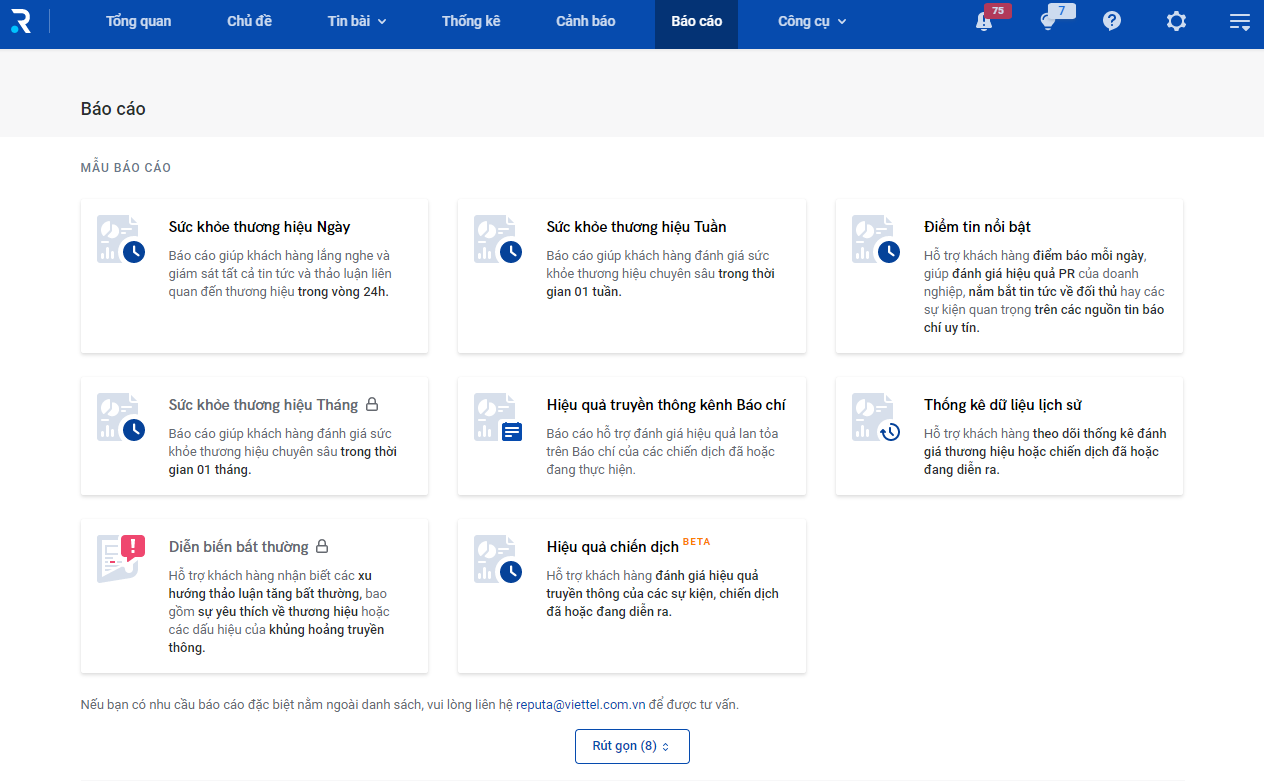
Task: Click the Diễn biến bất thường alert icon
Action: pyautogui.click(x=120, y=559)
